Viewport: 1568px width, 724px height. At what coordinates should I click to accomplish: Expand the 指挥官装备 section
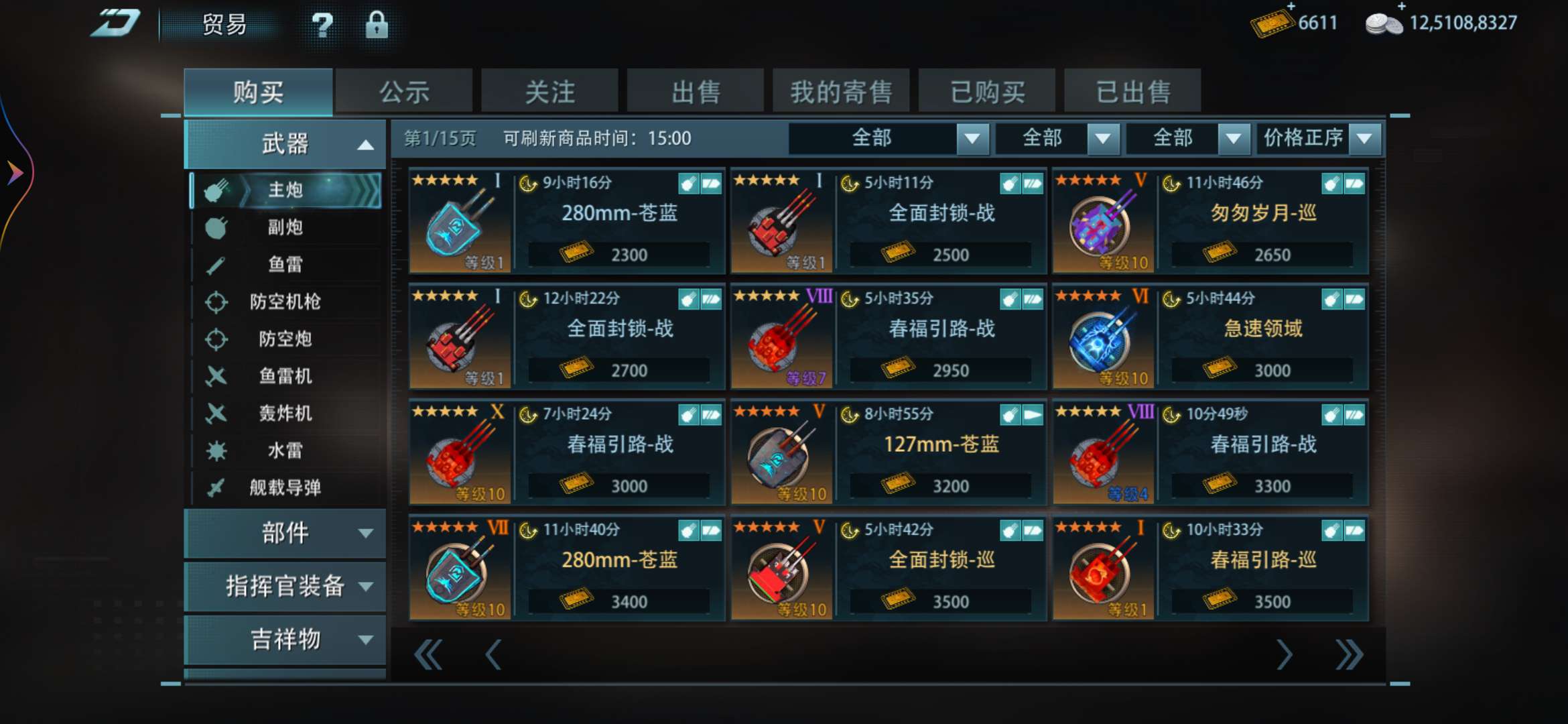[x=285, y=586]
